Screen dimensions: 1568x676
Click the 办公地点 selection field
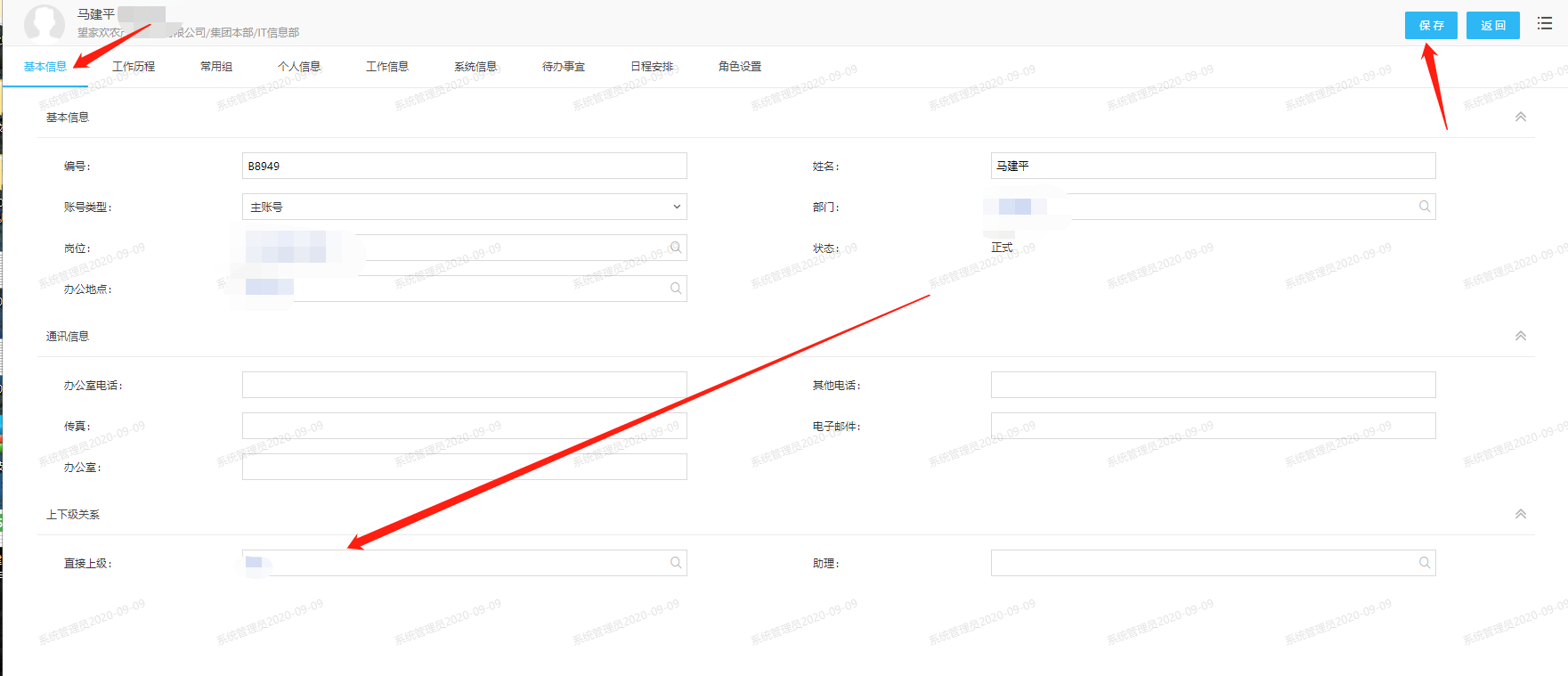pos(465,289)
